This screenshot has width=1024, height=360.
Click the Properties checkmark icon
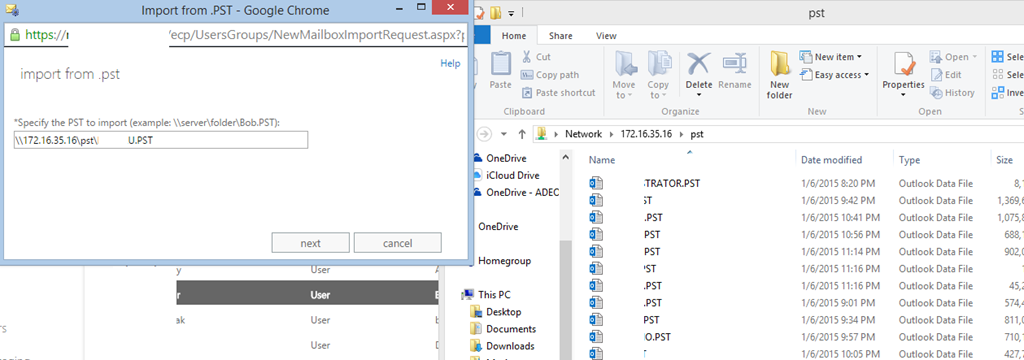[904, 65]
